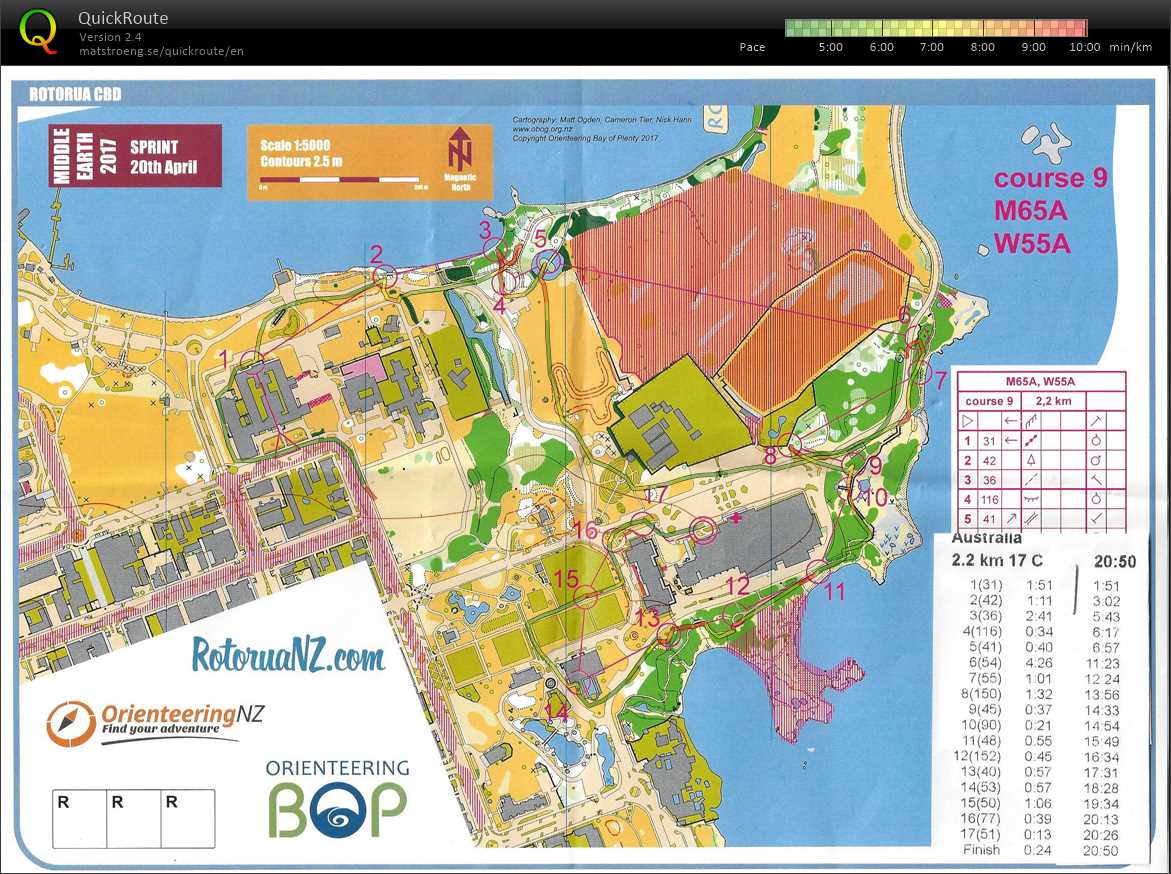
Task: Select control circle 2 on the map
Action: 385,275
